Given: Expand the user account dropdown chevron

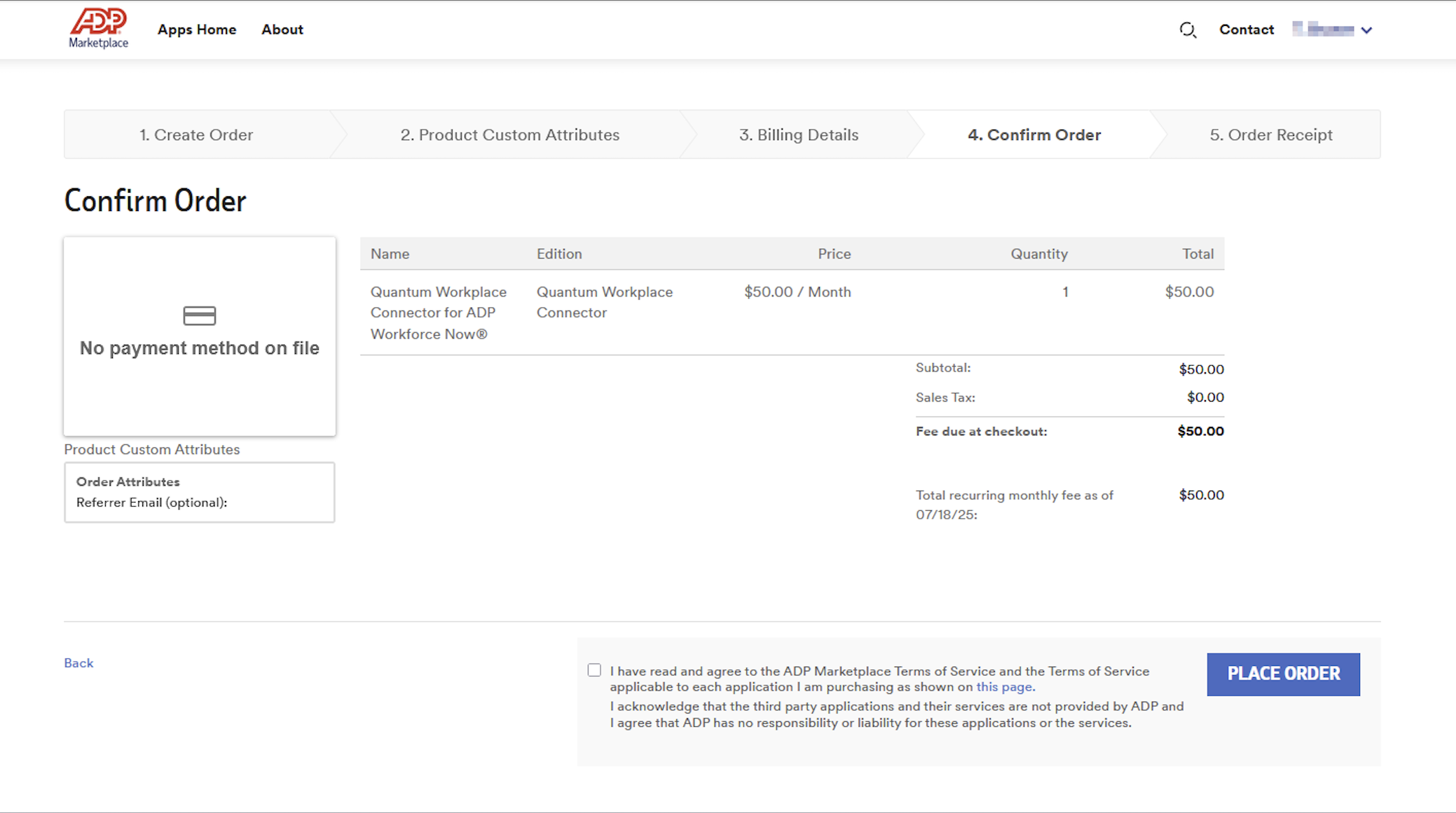Looking at the screenshot, I should (1366, 30).
